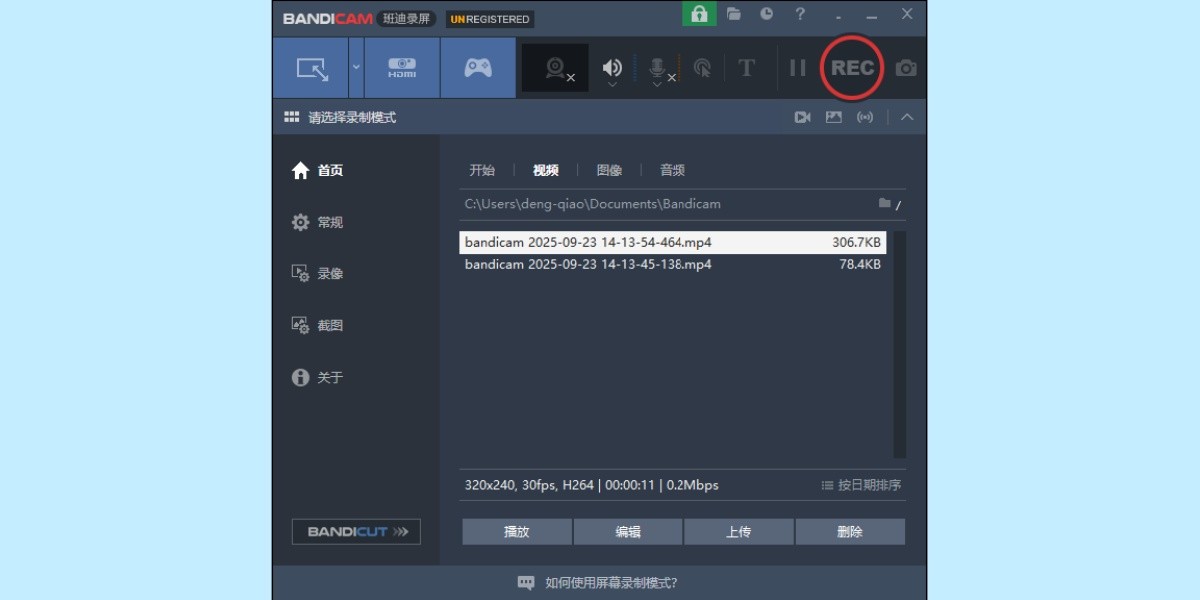Open the 音频 tab
This screenshot has width=1200, height=600.
671,169
